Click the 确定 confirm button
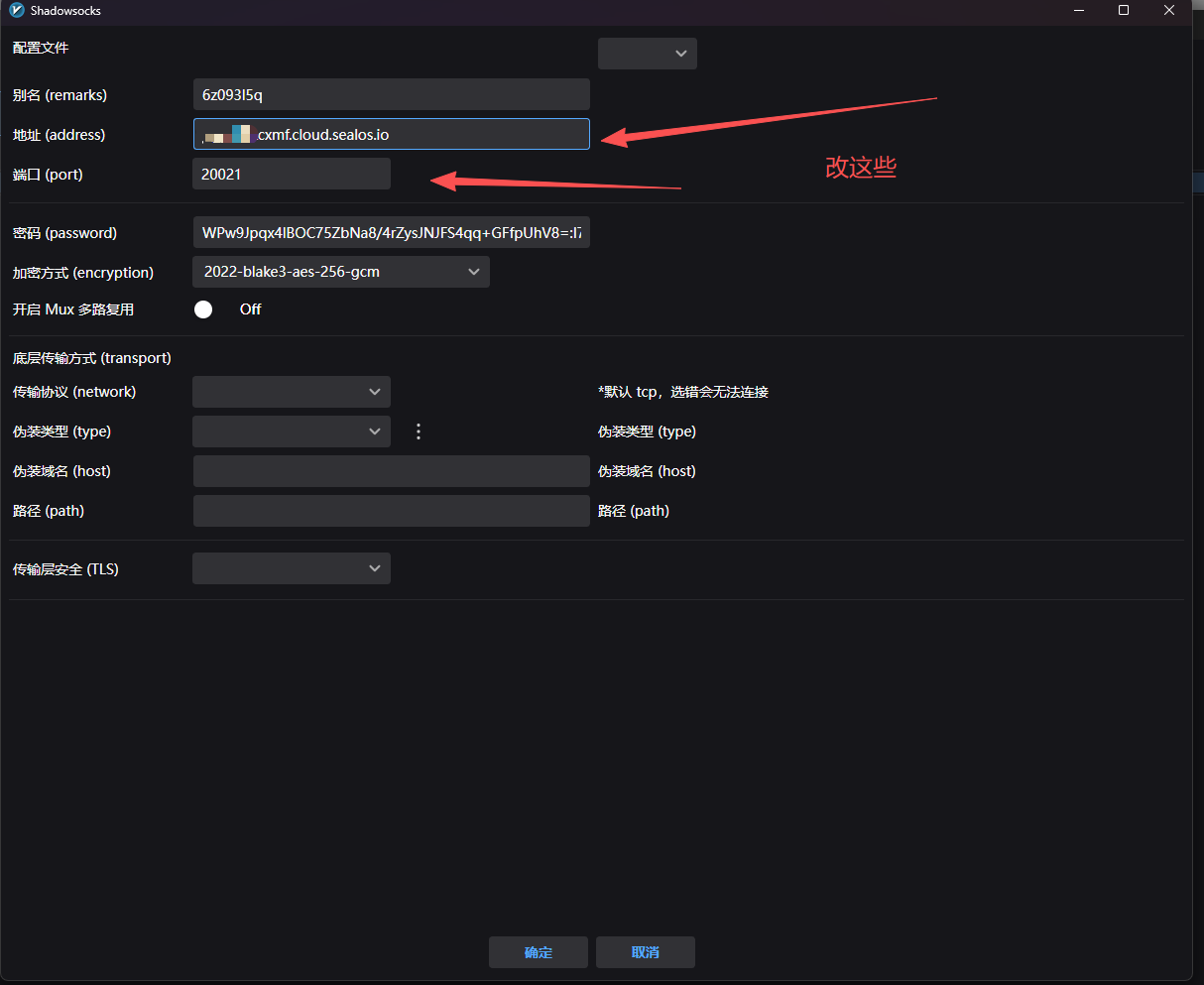1204x985 pixels. (538, 952)
